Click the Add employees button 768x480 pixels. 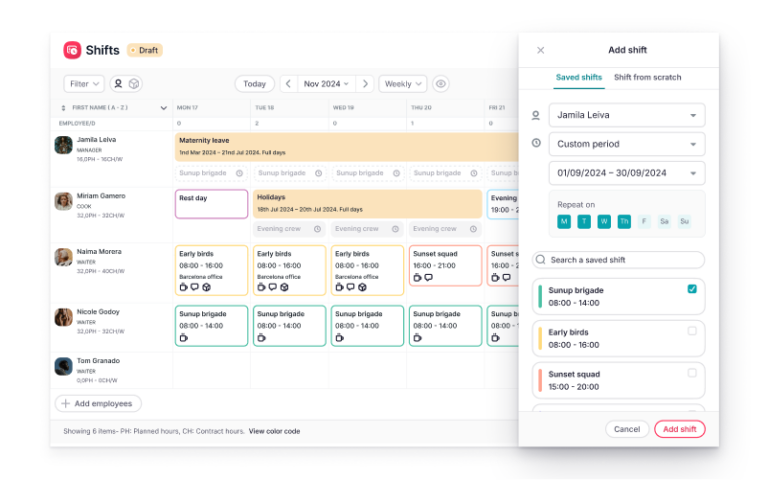coord(98,404)
